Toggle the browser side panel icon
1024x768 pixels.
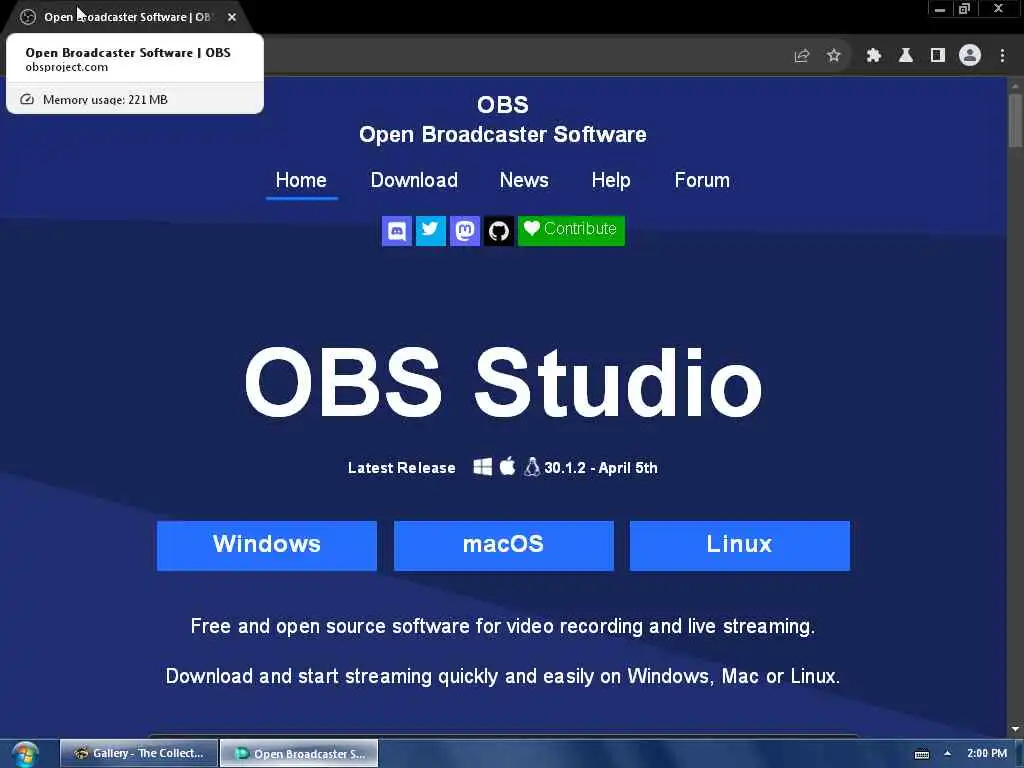click(x=938, y=56)
